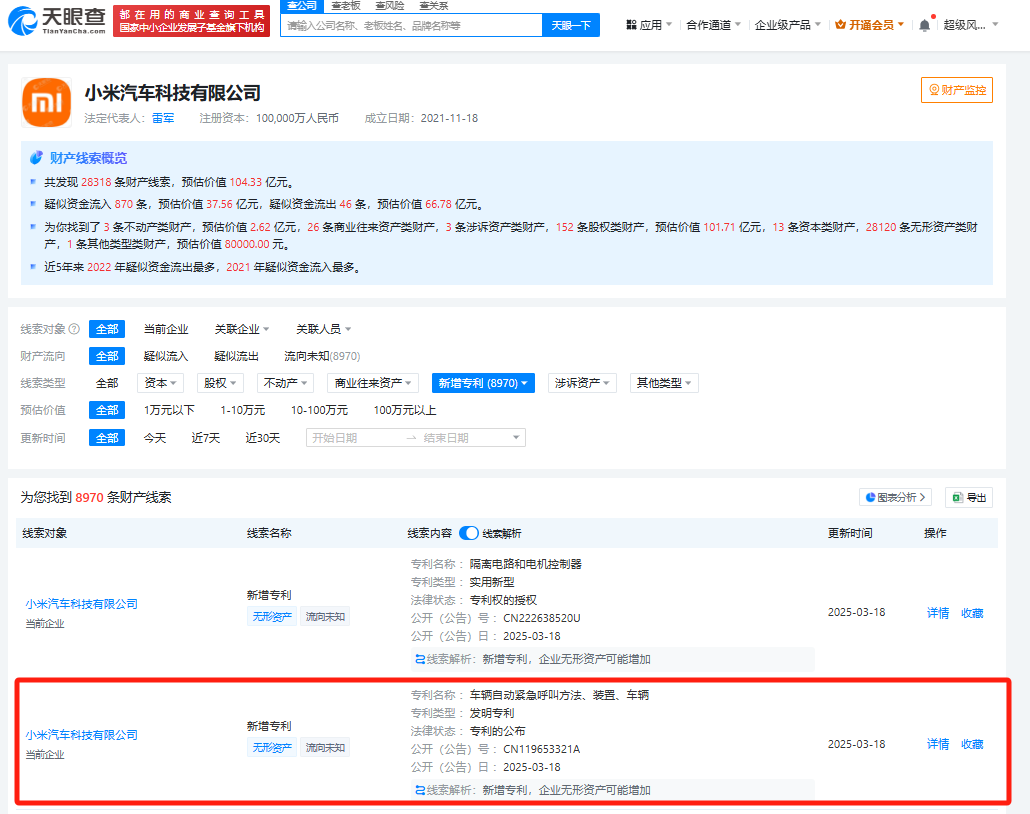Open 详情 for patent CN119653321A

(938, 744)
